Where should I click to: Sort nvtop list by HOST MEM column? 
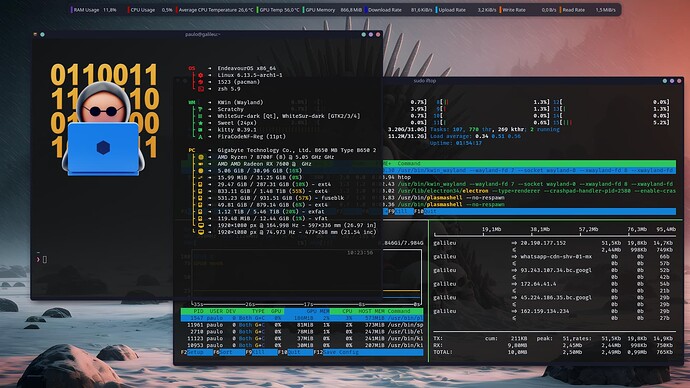point(371,311)
